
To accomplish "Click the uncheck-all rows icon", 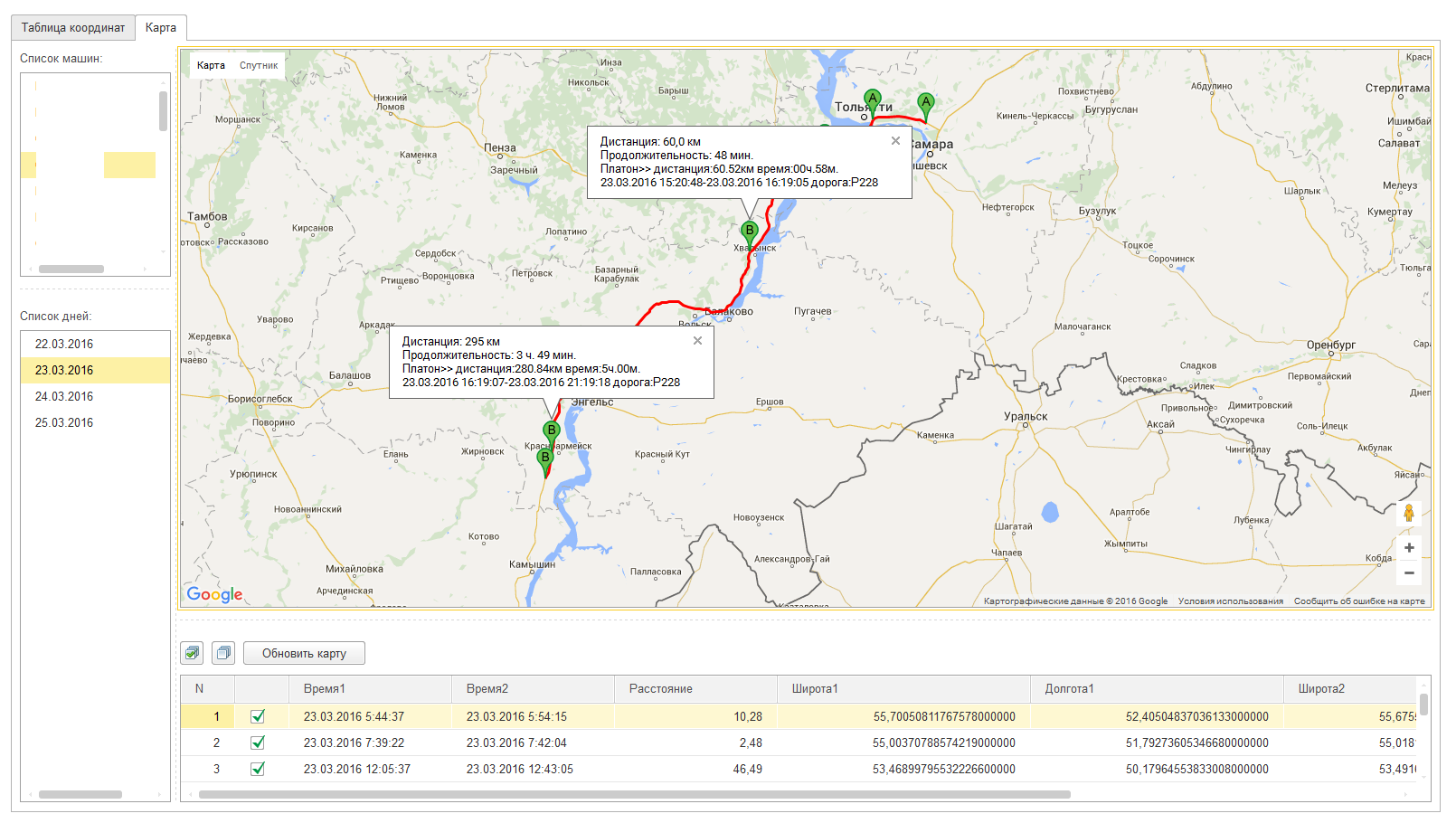I will [x=223, y=653].
